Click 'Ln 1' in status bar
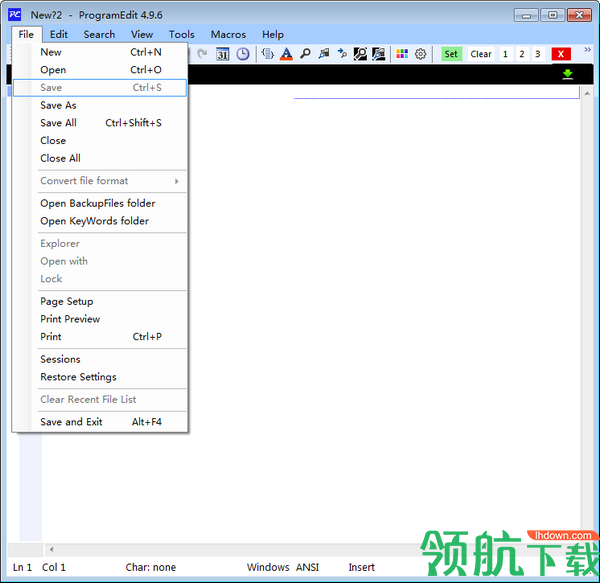This screenshot has width=600, height=583. click(23, 567)
